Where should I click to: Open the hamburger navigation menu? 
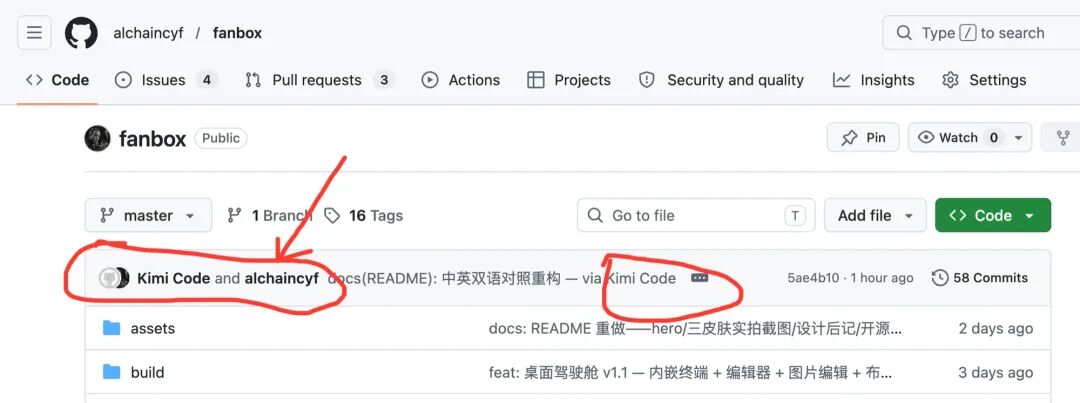(x=34, y=32)
